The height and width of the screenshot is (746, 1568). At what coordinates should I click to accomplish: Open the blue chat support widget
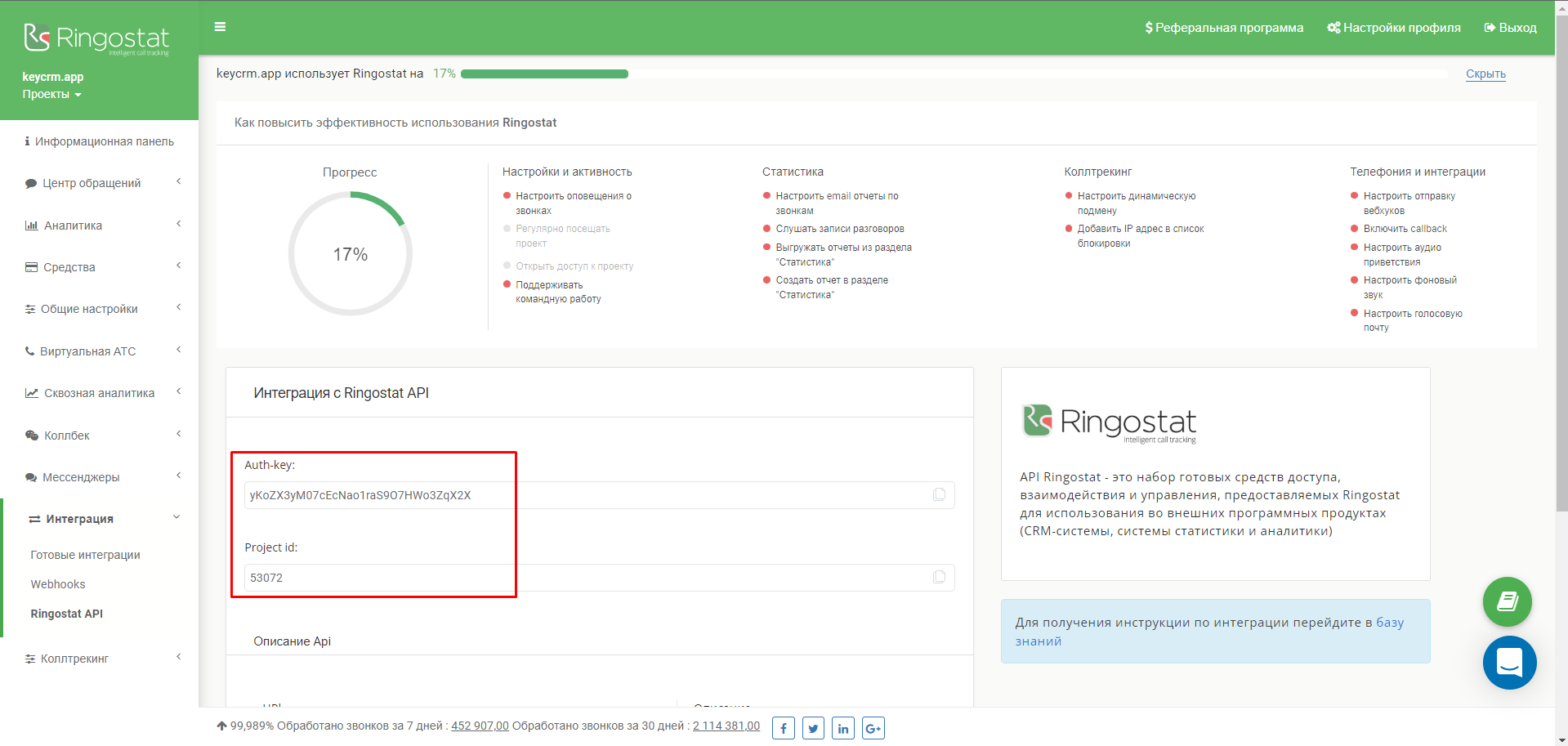(x=1509, y=663)
